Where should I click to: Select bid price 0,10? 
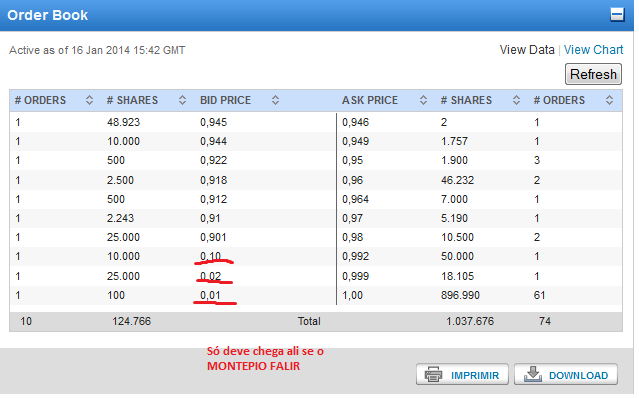(x=210, y=256)
